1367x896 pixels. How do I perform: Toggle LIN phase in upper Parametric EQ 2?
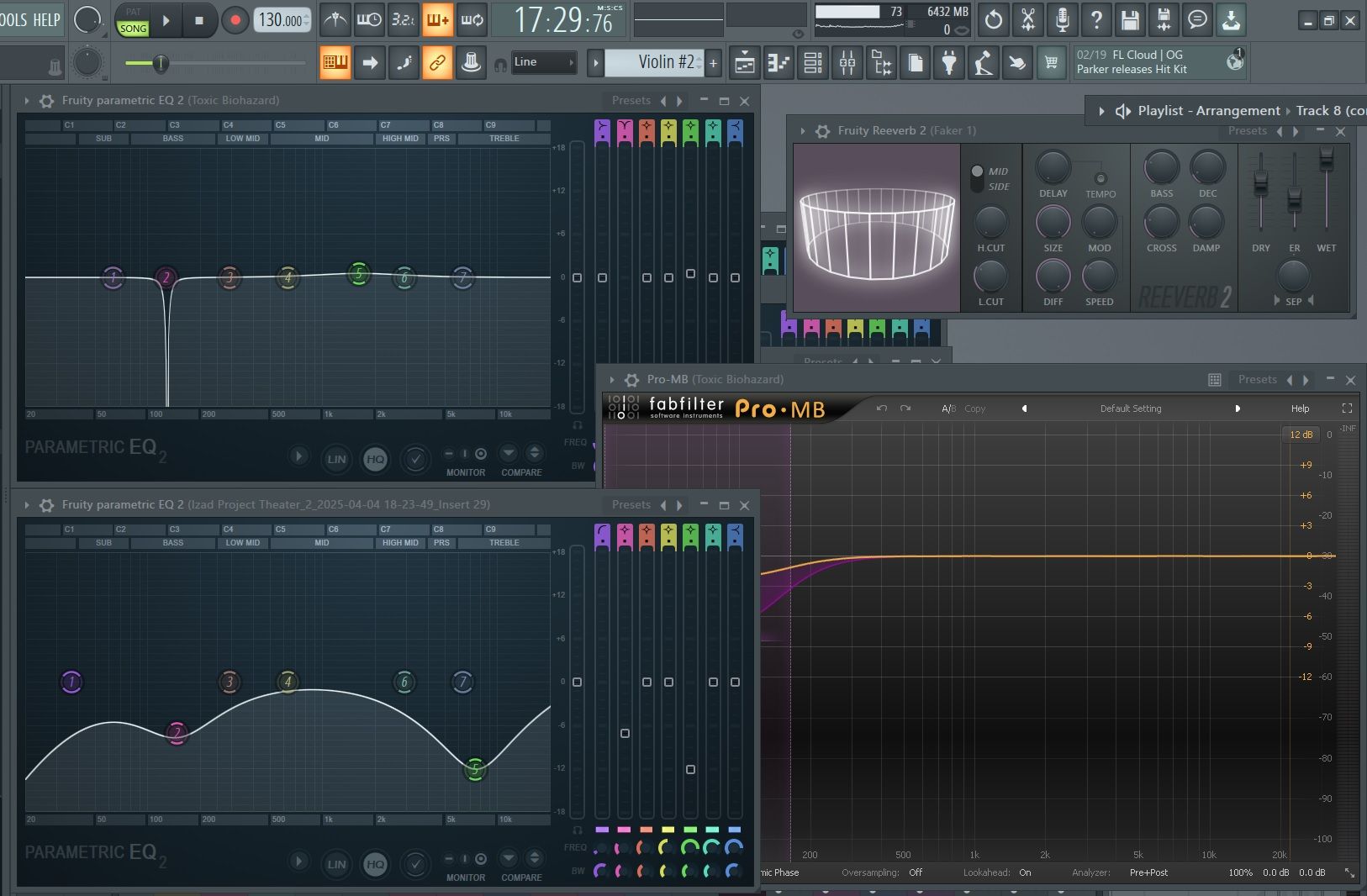336,459
